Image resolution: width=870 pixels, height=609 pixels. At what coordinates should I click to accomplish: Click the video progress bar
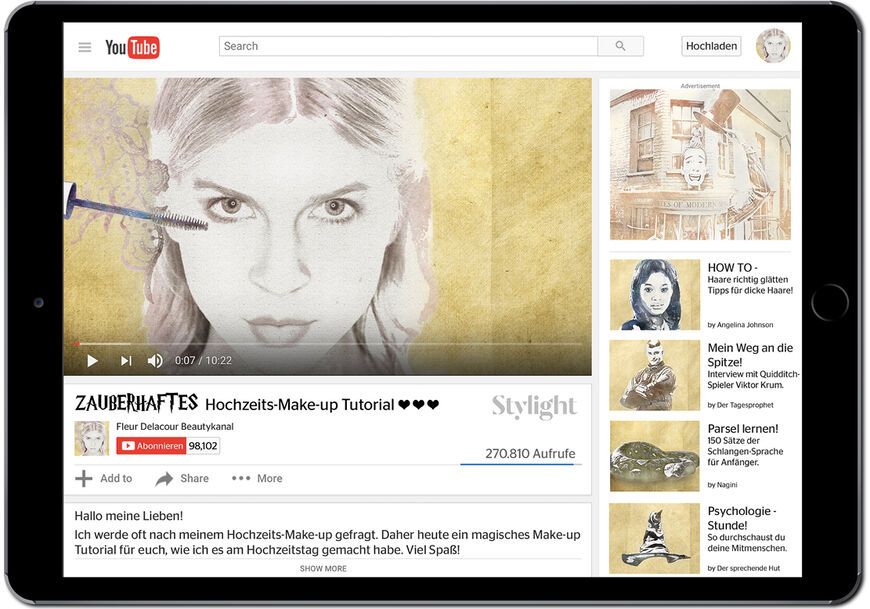[327, 344]
